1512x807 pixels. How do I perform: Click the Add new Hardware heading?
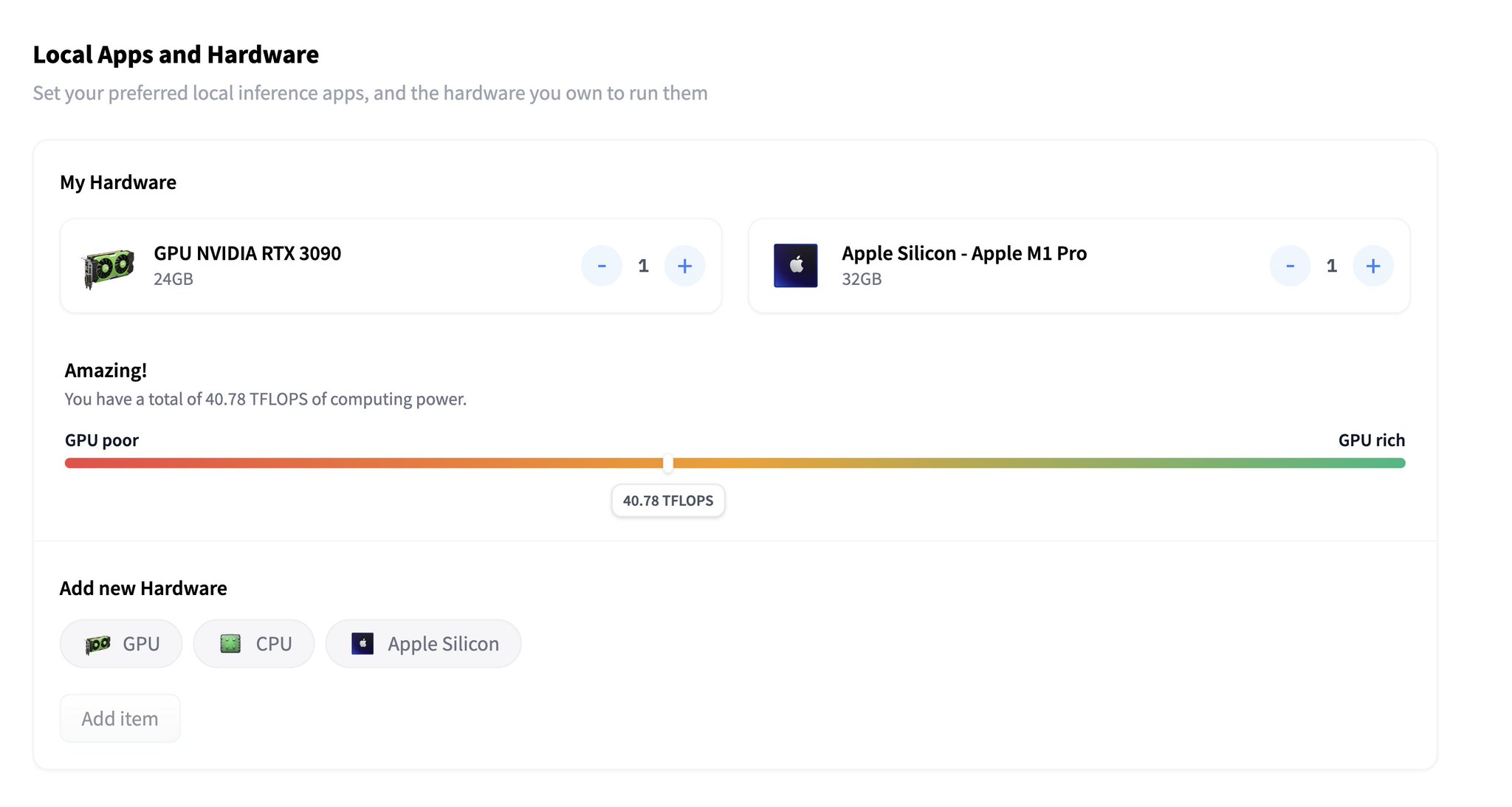[143, 588]
